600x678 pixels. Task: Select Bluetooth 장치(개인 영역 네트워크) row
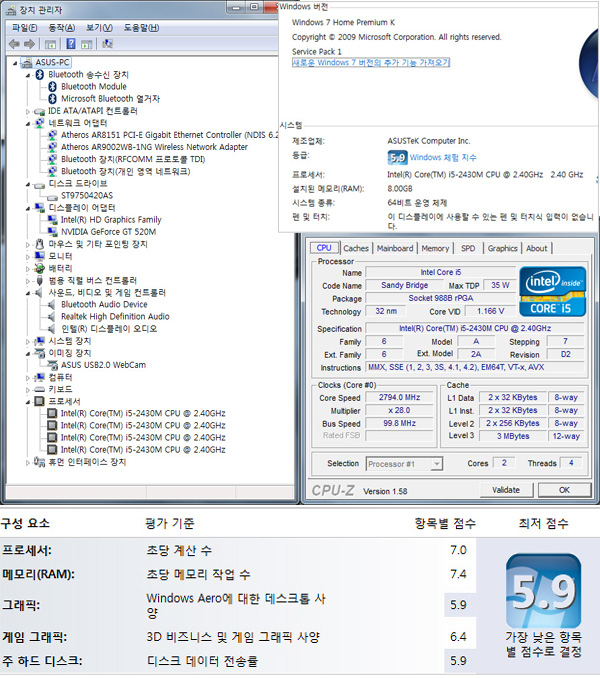tap(125, 171)
